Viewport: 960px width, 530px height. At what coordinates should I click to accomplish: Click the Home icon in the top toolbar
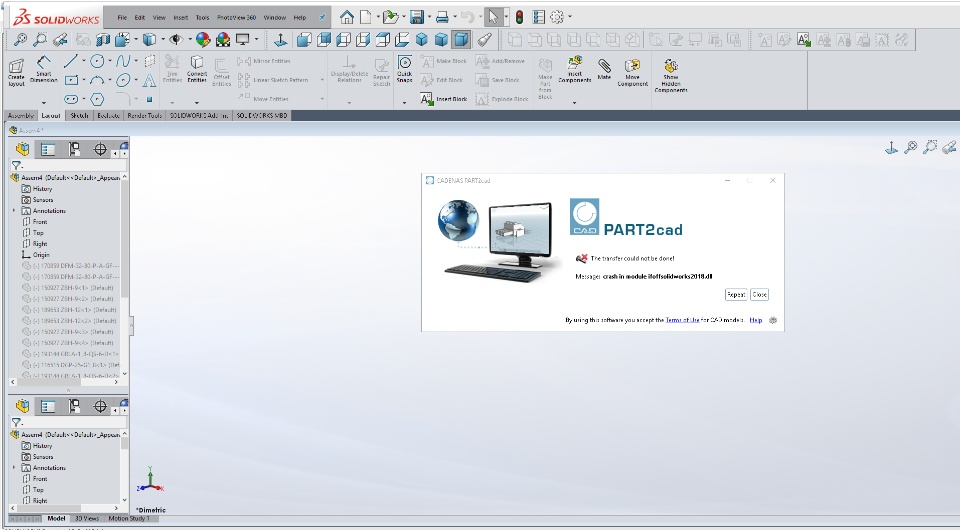[347, 17]
